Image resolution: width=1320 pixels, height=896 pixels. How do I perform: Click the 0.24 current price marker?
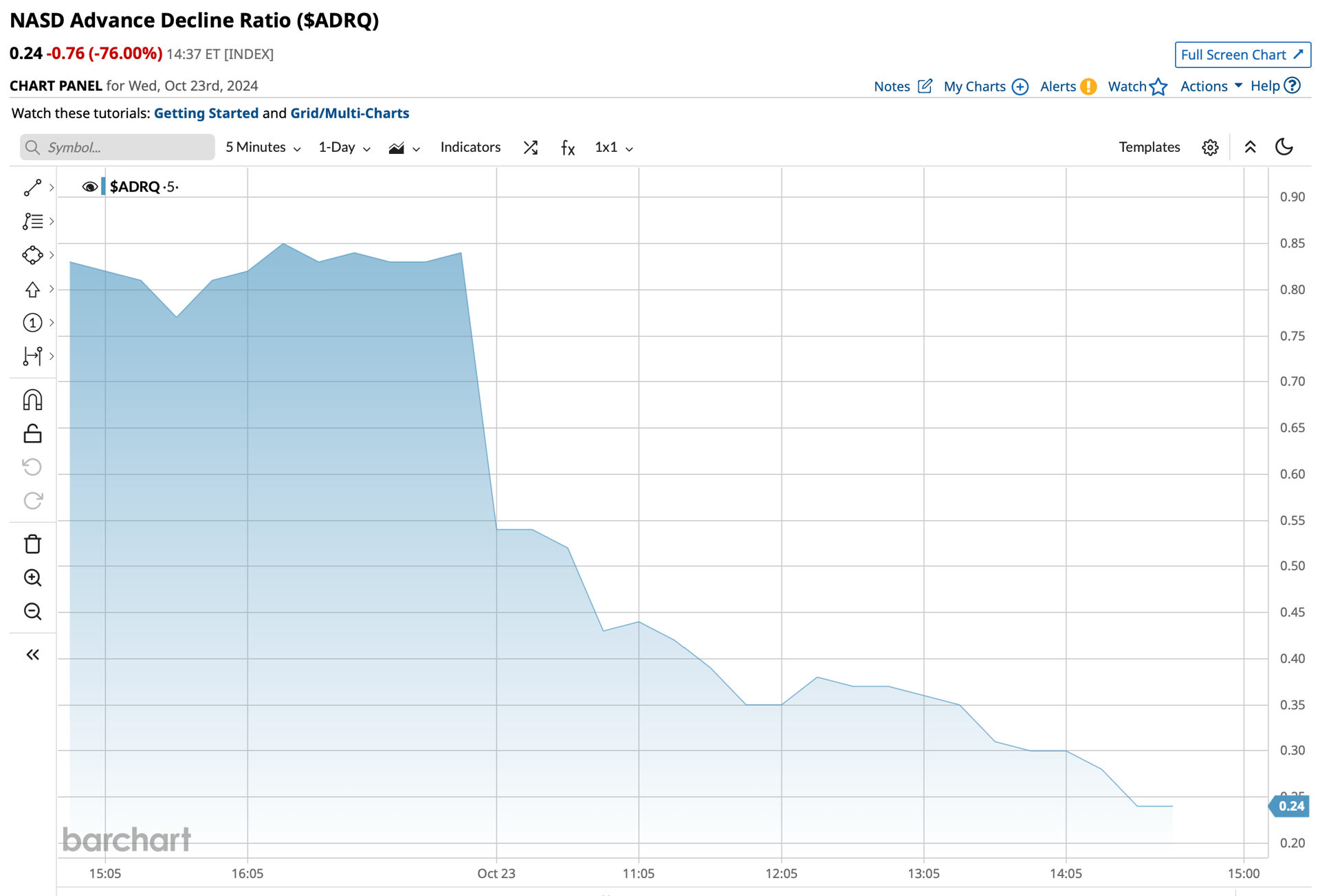[x=1289, y=806]
